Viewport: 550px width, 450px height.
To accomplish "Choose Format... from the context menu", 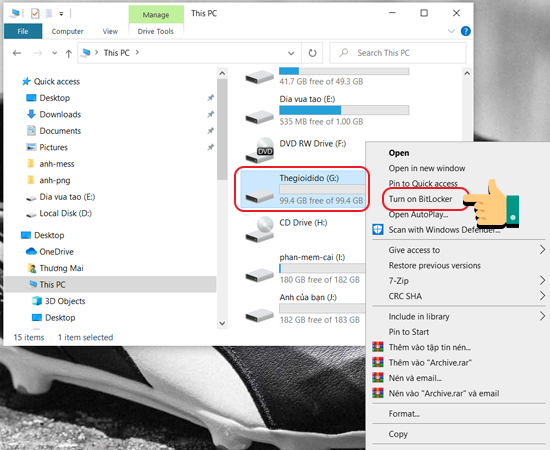I will pos(404,414).
